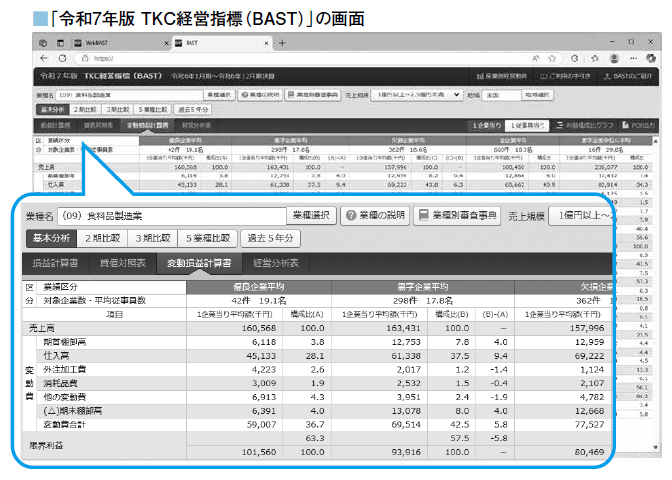Open the 経営分析表 tab in the enlarged callout

pyautogui.click(x=276, y=263)
